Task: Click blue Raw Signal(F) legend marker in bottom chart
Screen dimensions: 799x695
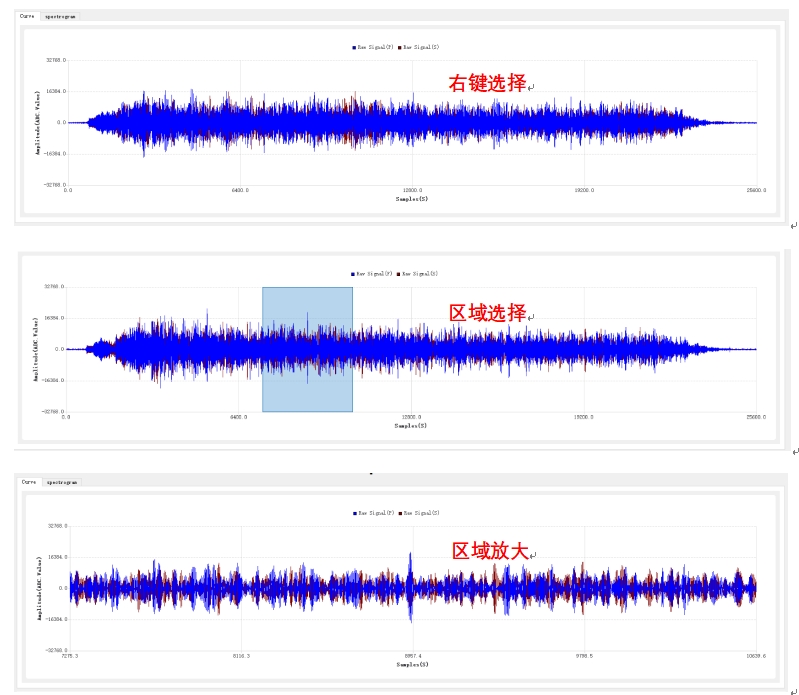Action: click(x=354, y=513)
